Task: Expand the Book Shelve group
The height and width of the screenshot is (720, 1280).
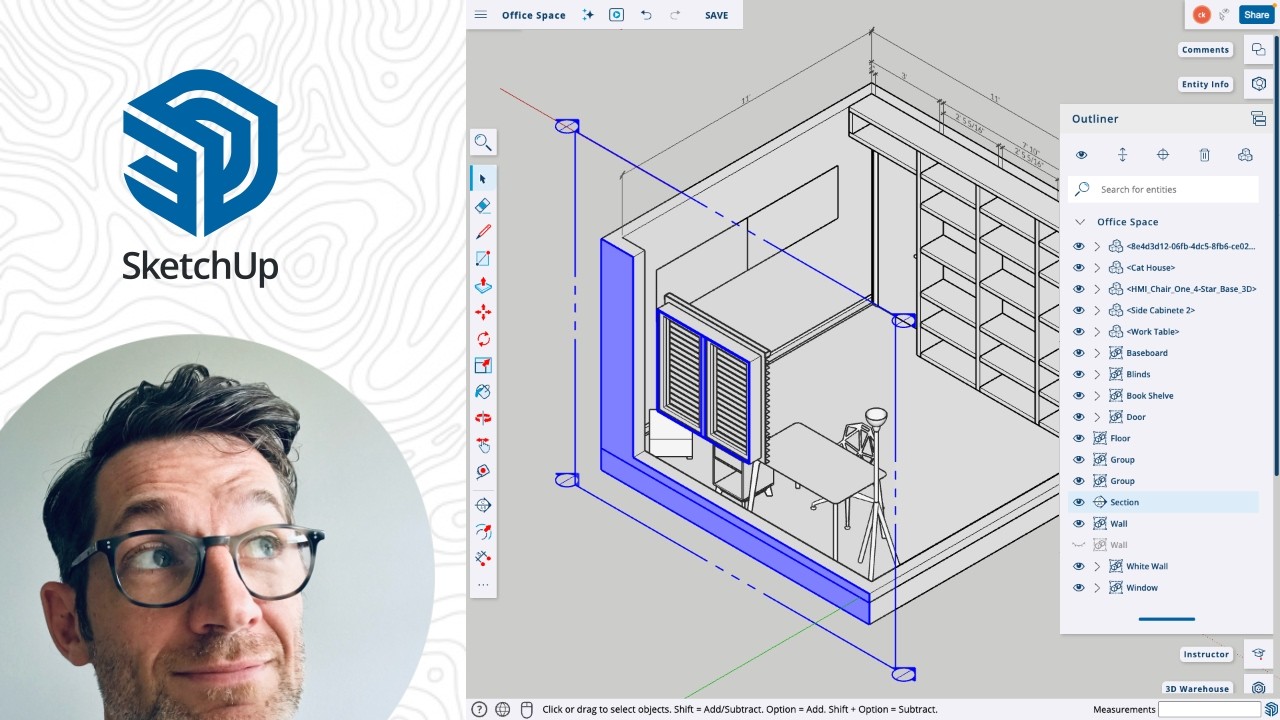Action: [1097, 395]
